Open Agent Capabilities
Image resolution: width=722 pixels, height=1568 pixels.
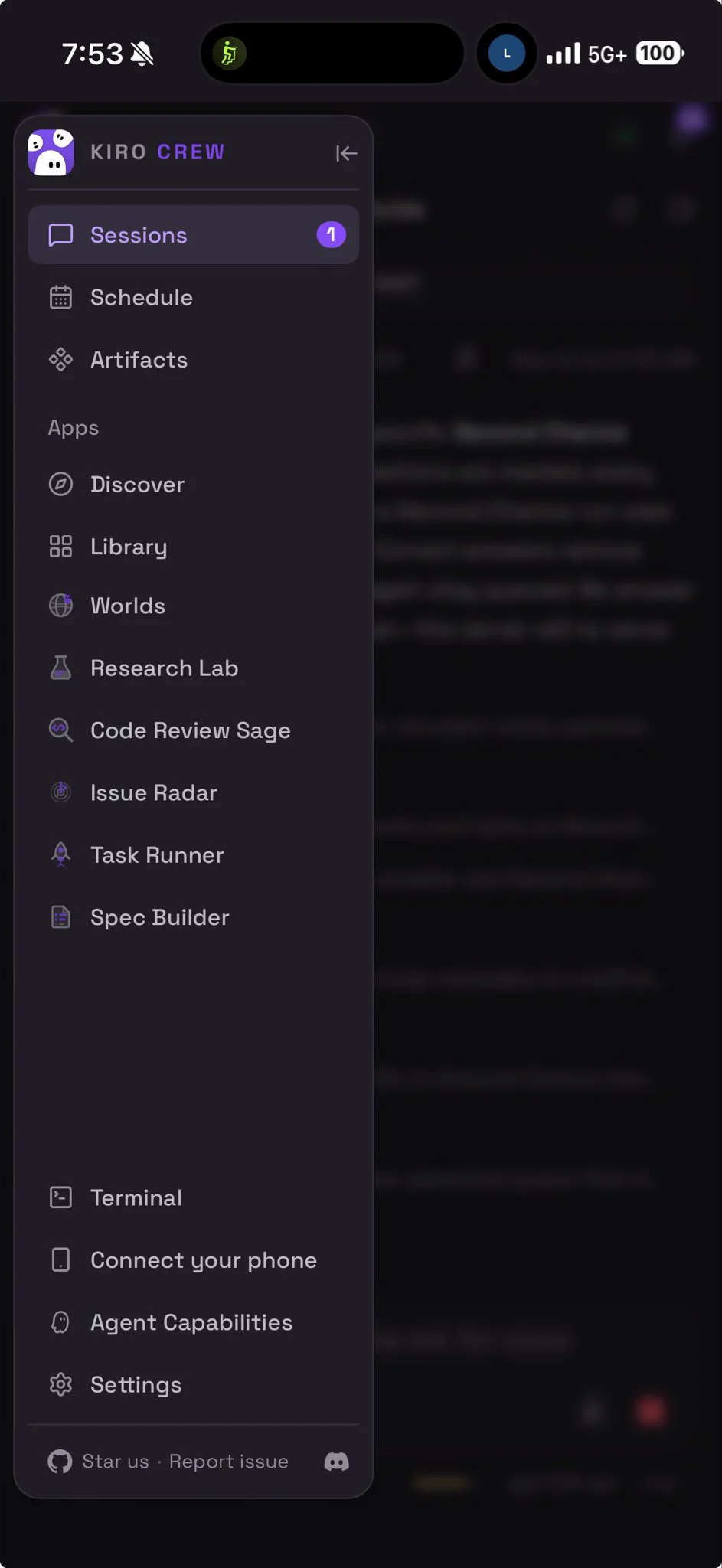click(x=194, y=1322)
